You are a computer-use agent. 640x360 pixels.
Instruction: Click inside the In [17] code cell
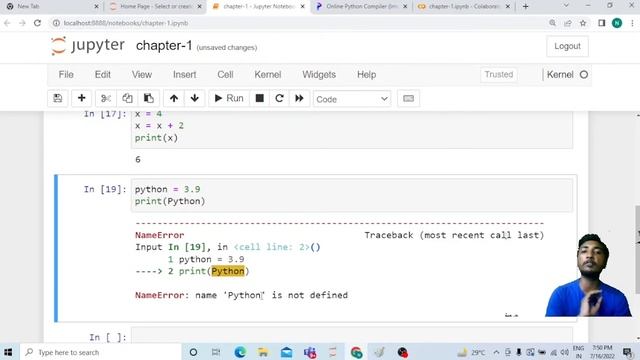tap(352, 130)
